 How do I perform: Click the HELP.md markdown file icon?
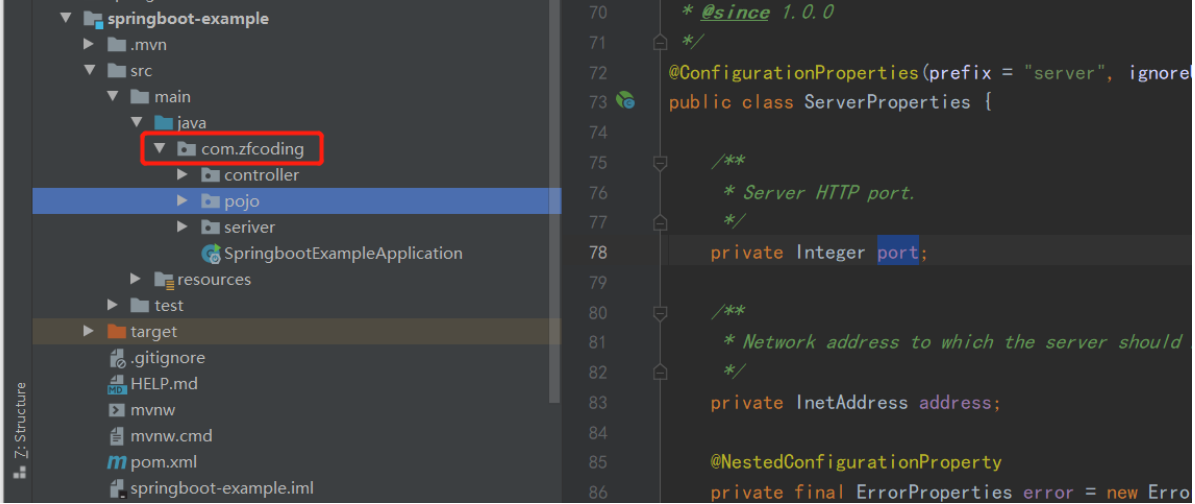[x=116, y=384]
